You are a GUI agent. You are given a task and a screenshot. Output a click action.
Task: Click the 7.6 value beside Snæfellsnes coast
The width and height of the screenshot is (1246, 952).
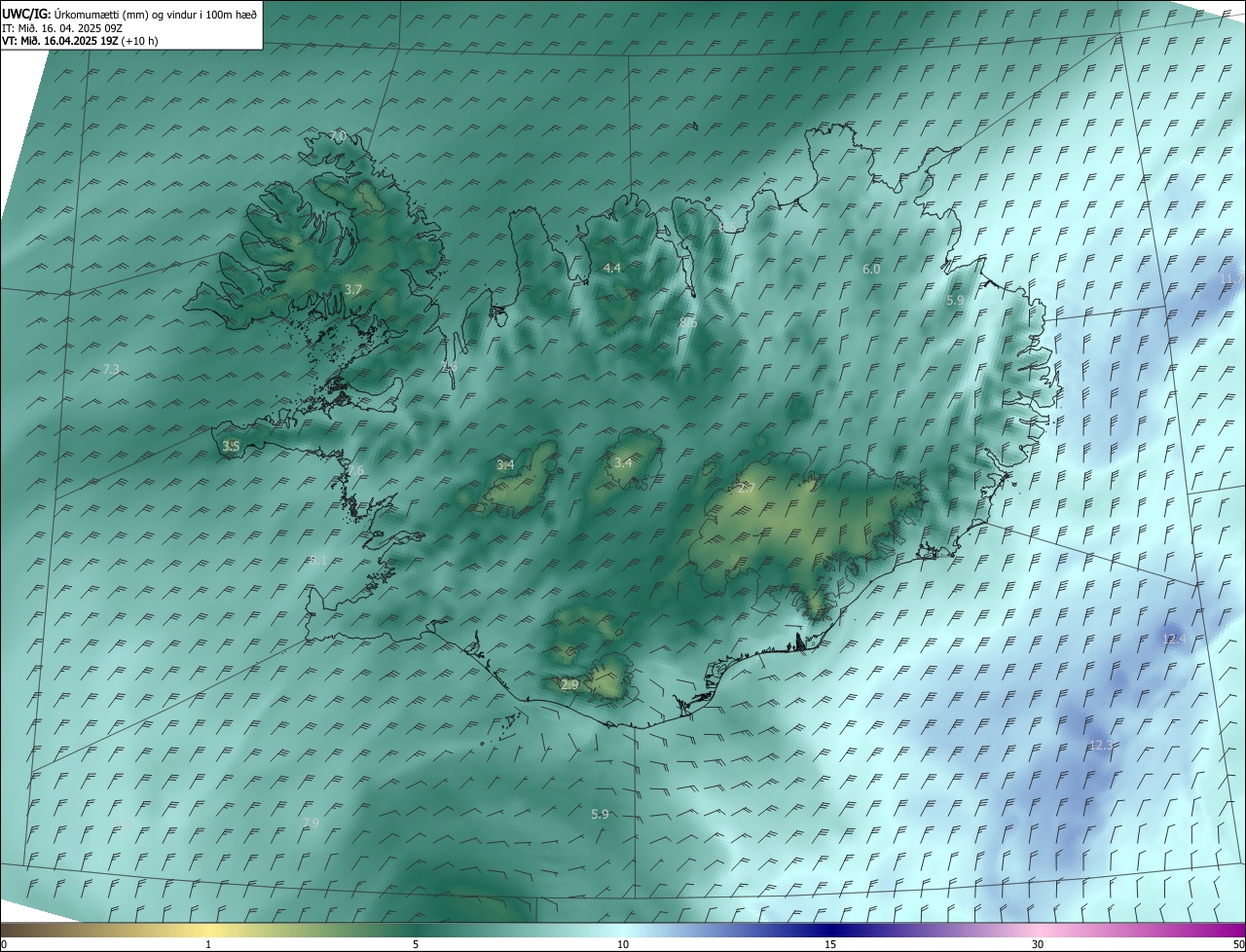[x=355, y=471]
